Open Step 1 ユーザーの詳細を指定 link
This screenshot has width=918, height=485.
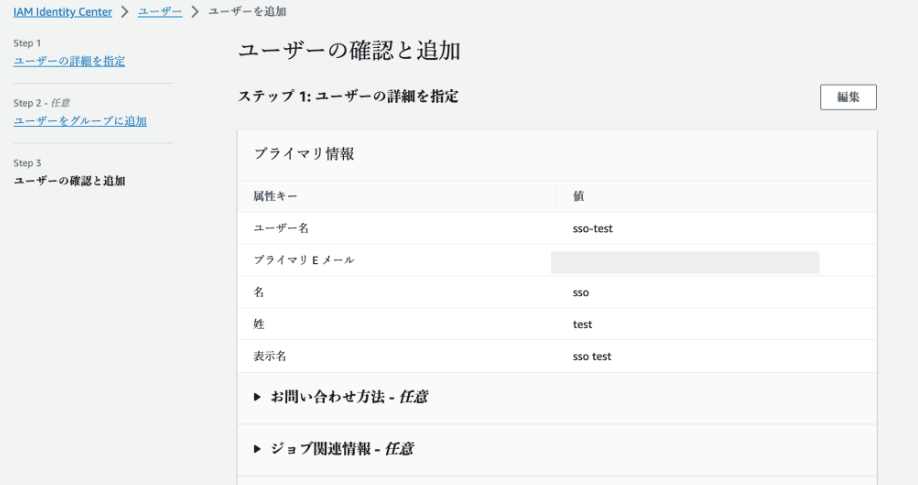click(x=69, y=62)
